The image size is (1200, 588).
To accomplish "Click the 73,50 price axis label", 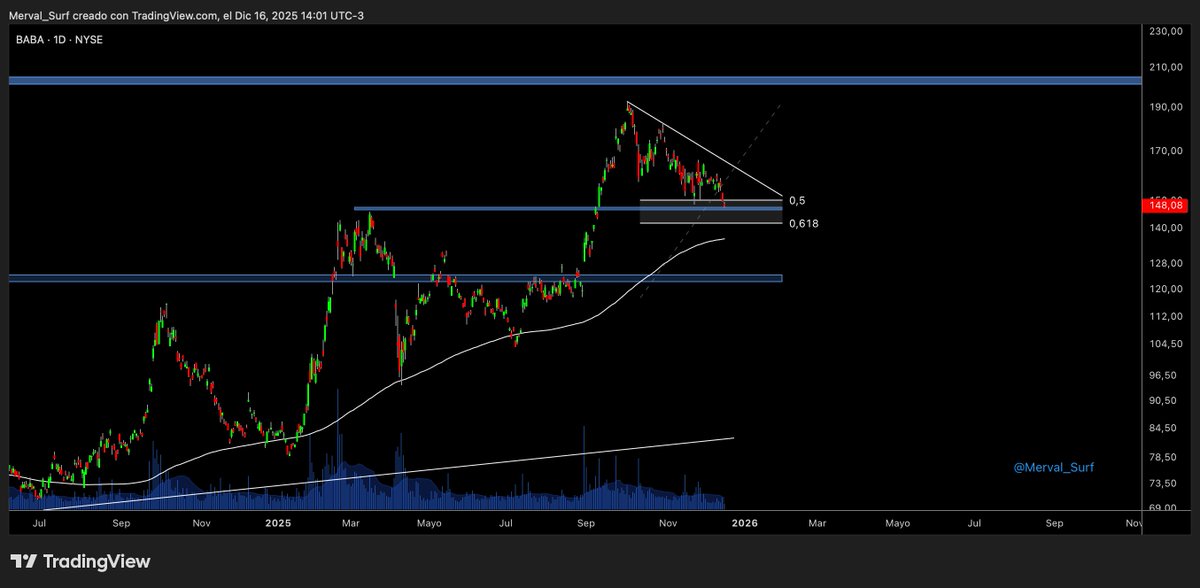I will [x=1165, y=483].
